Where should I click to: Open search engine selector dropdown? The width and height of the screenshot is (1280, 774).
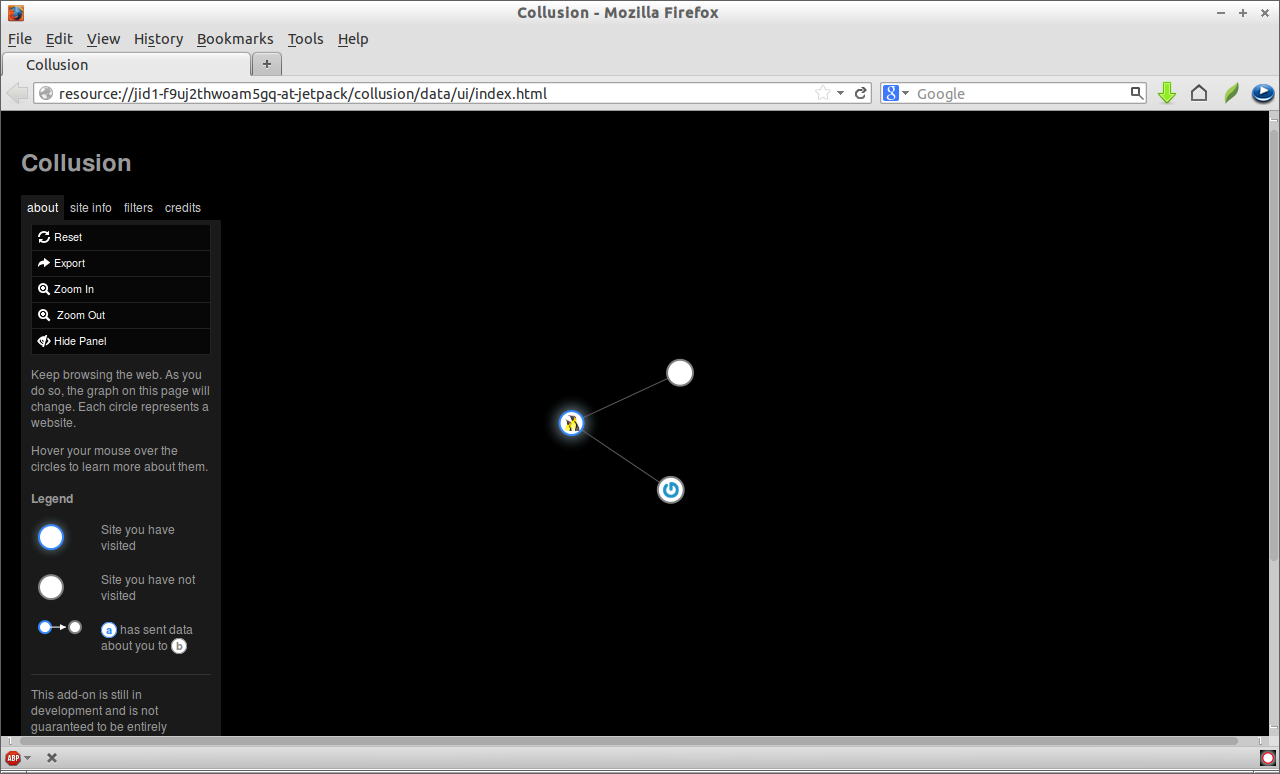click(x=896, y=93)
